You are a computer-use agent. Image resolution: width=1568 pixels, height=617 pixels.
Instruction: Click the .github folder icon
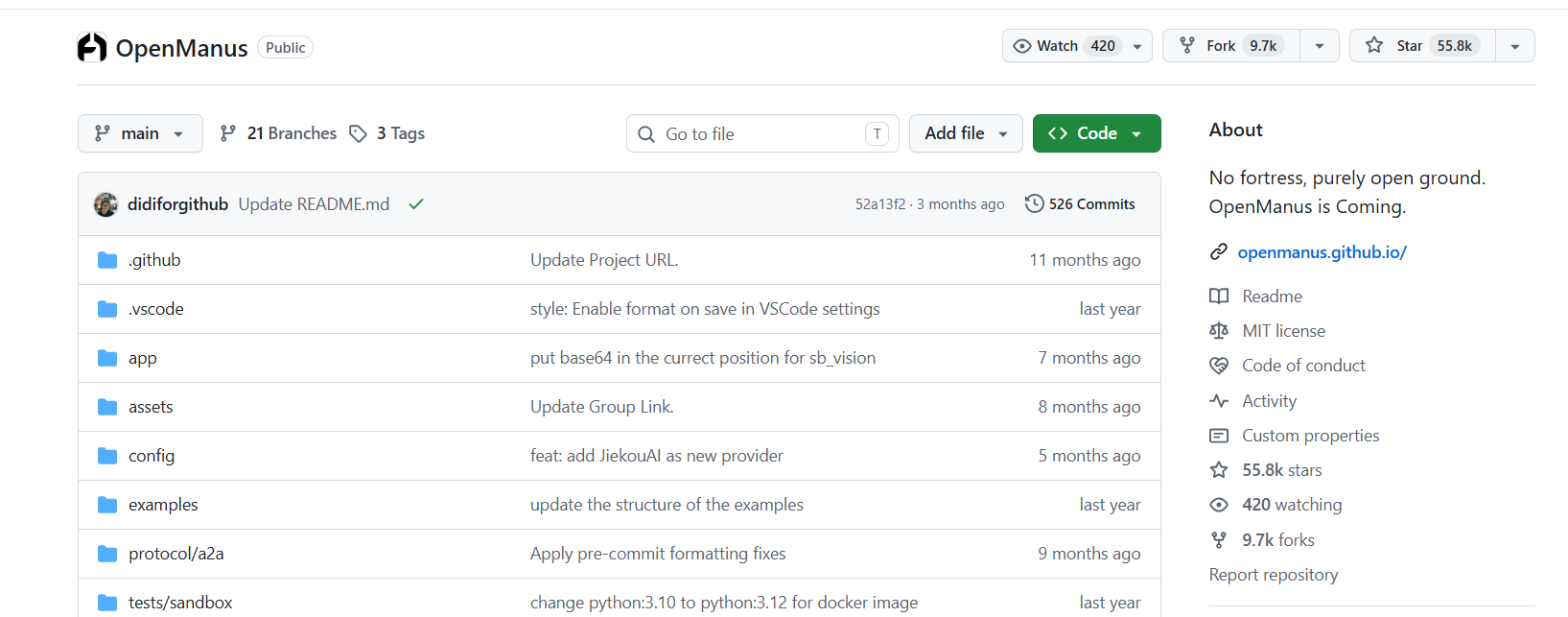pos(107,260)
